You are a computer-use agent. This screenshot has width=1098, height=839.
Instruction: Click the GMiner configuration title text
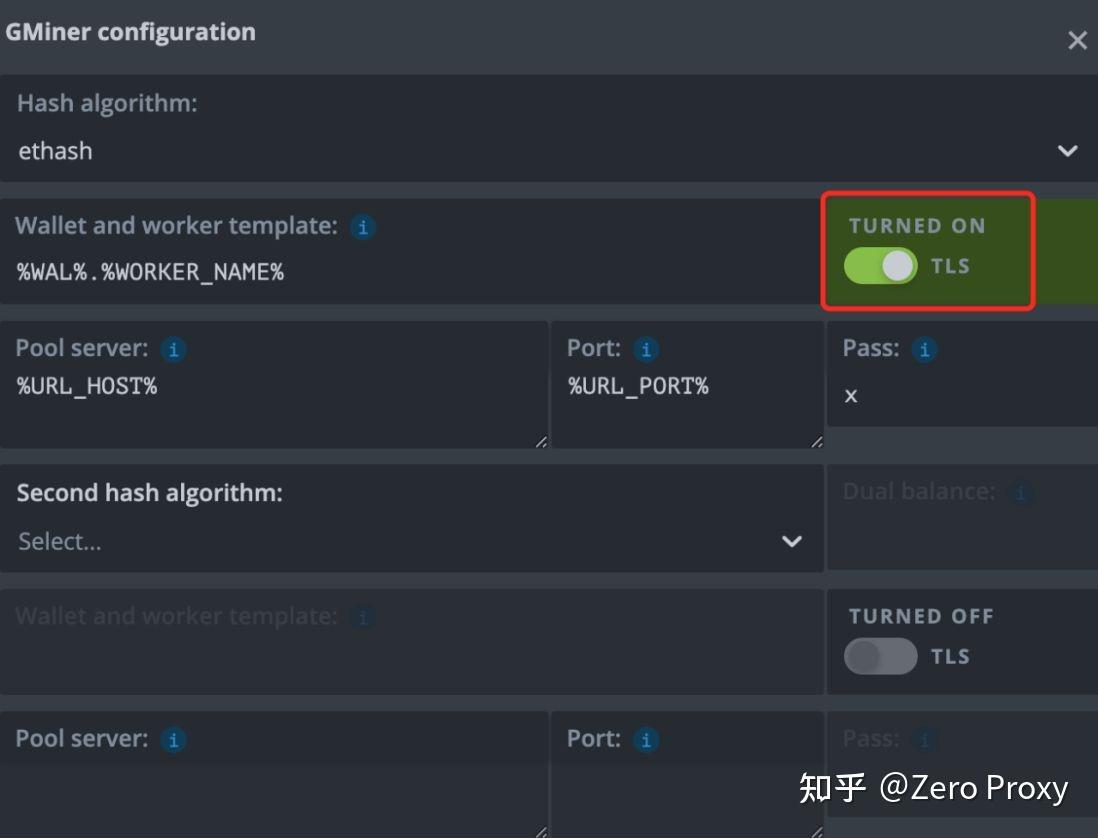click(130, 32)
